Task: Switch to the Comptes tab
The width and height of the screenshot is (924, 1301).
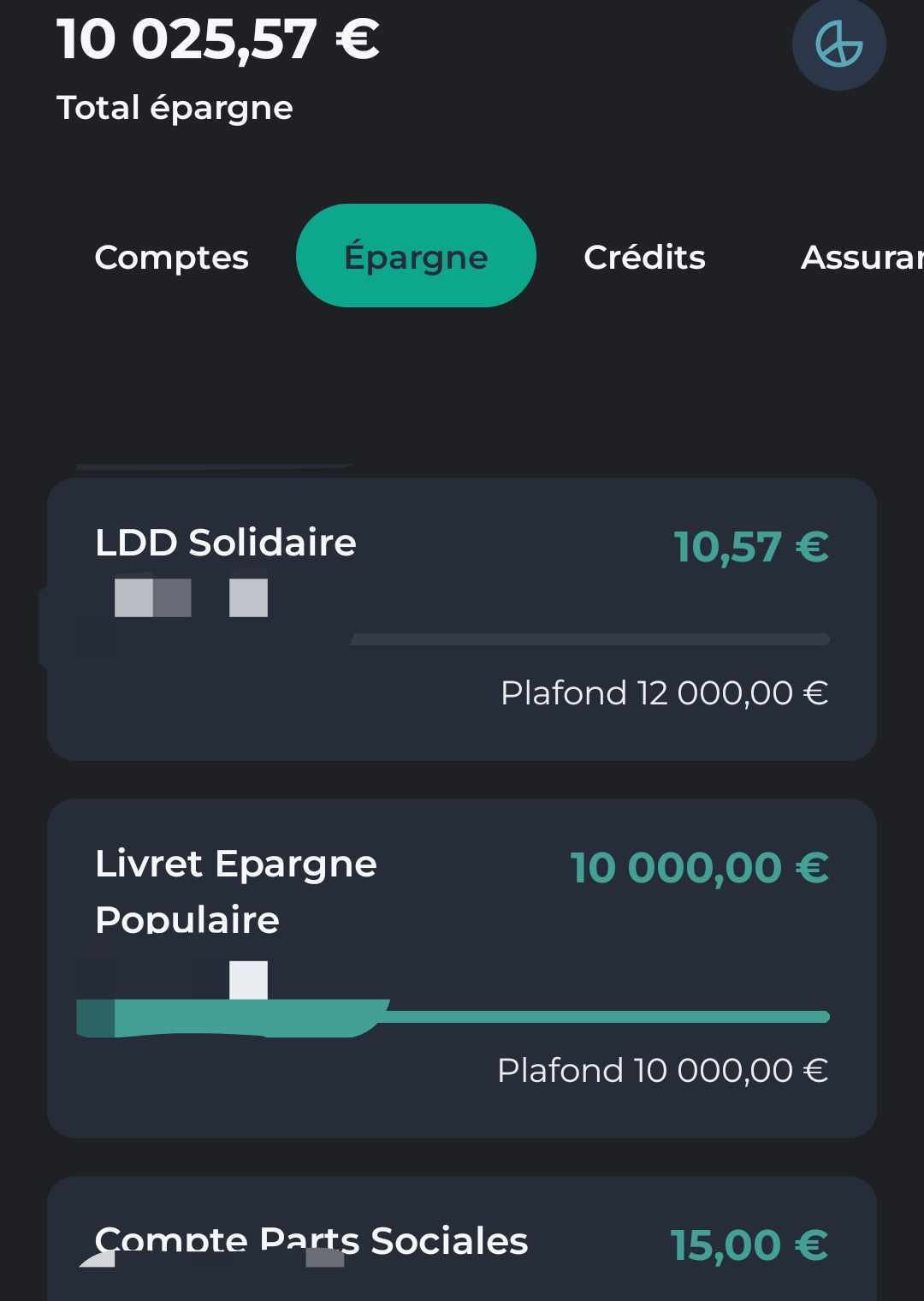Action: click(x=171, y=257)
